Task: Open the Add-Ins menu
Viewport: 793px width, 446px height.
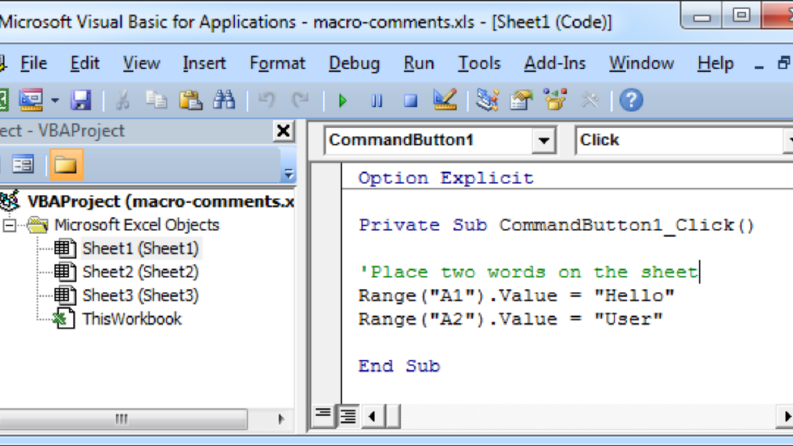Action: click(x=555, y=63)
